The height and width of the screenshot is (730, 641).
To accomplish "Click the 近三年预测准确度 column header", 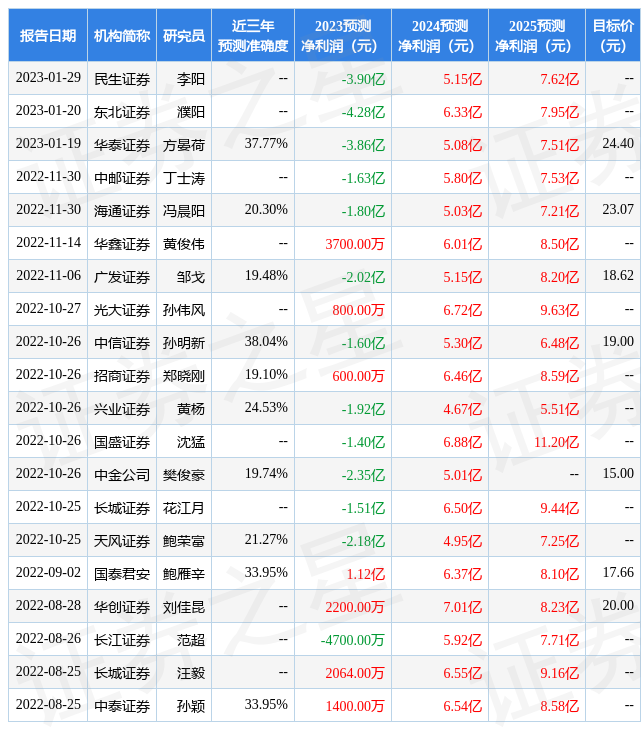I will coord(253,35).
